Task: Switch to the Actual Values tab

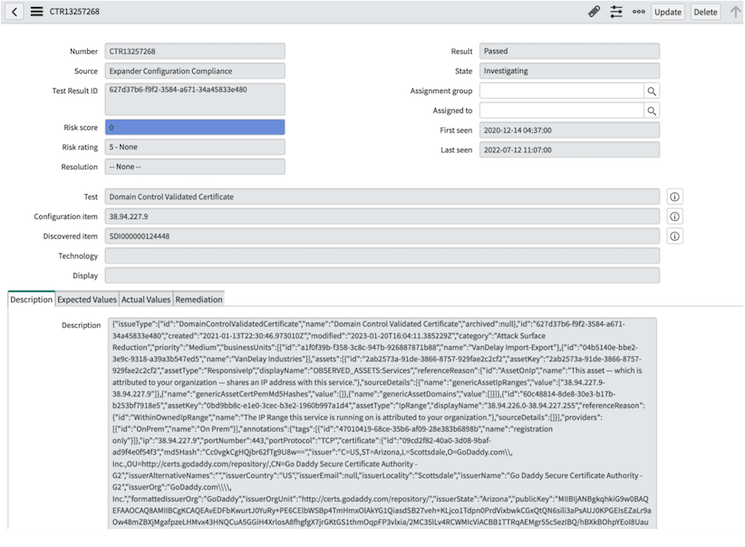Action: 145,299
